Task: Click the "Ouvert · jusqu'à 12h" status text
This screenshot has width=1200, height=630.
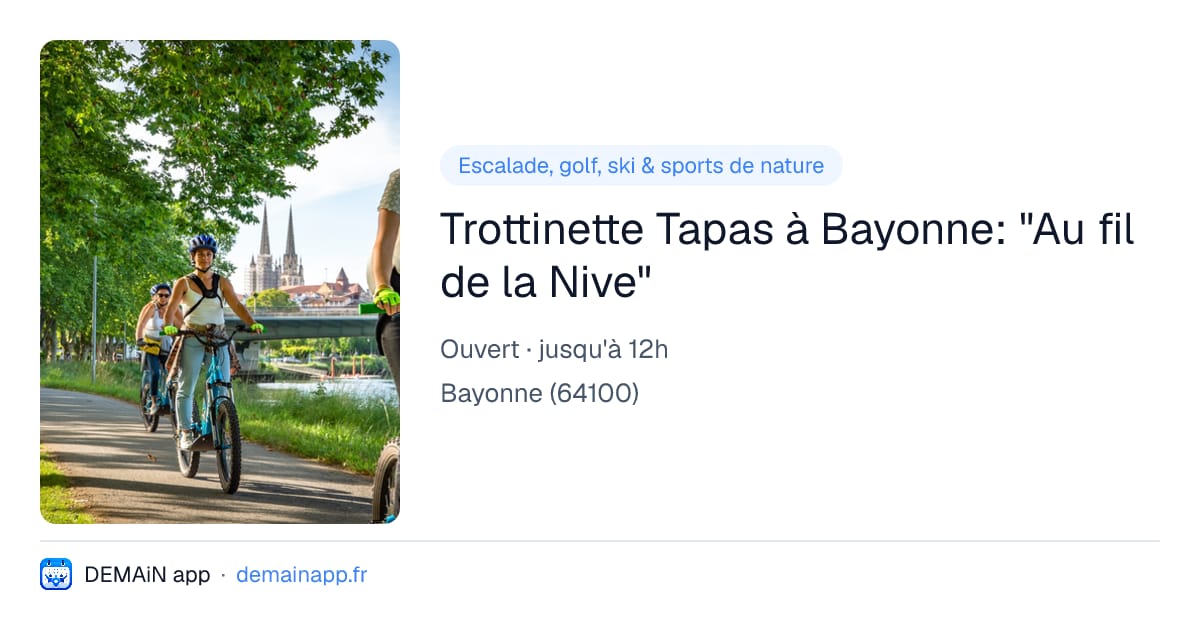Action: click(554, 350)
